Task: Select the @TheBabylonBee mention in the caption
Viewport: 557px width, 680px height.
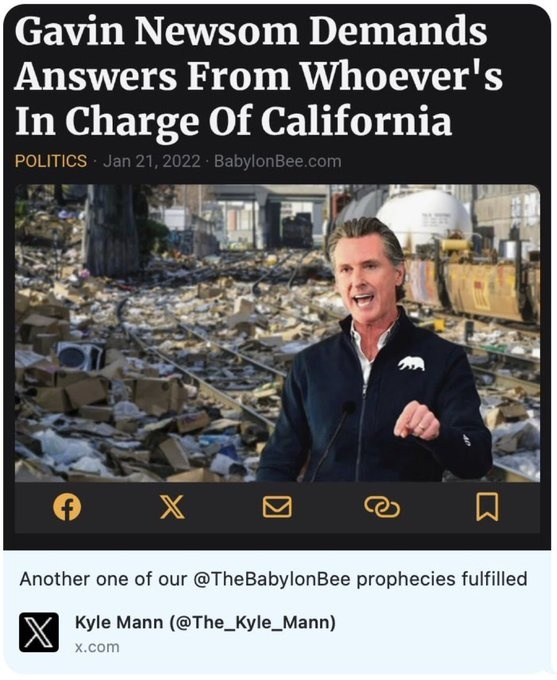Action: coord(271,579)
